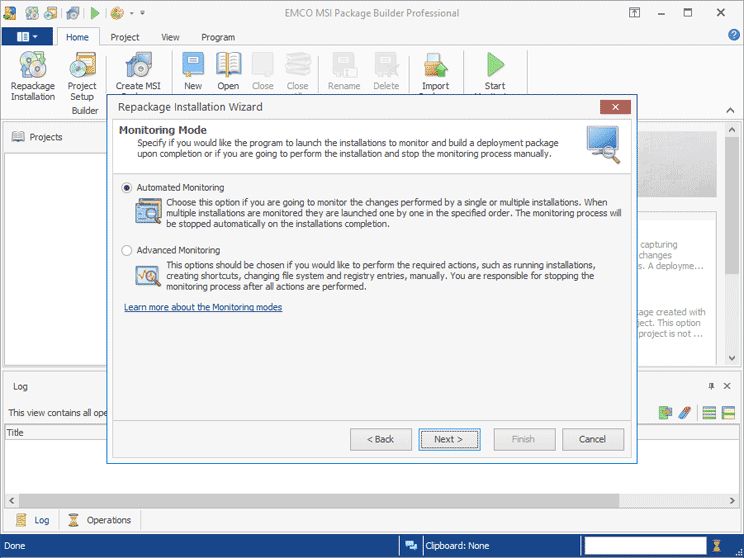Switch to the Project ribbon tab
Viewport: 744px width, 558px height.
tap(125, 37)
